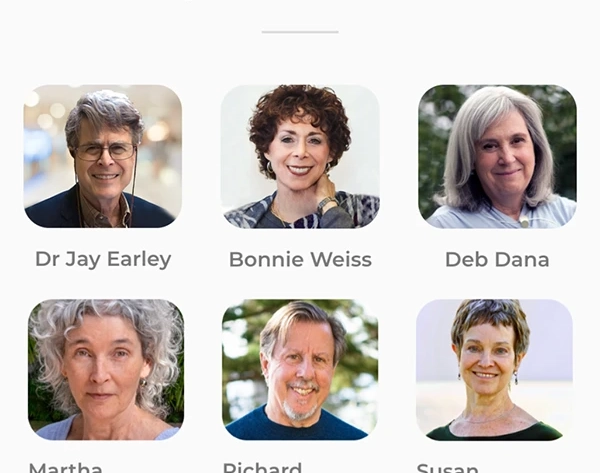Tap Deb Dana's photo tile
Viewport: 600px width, 473px height.
click(x=497, y=156)
